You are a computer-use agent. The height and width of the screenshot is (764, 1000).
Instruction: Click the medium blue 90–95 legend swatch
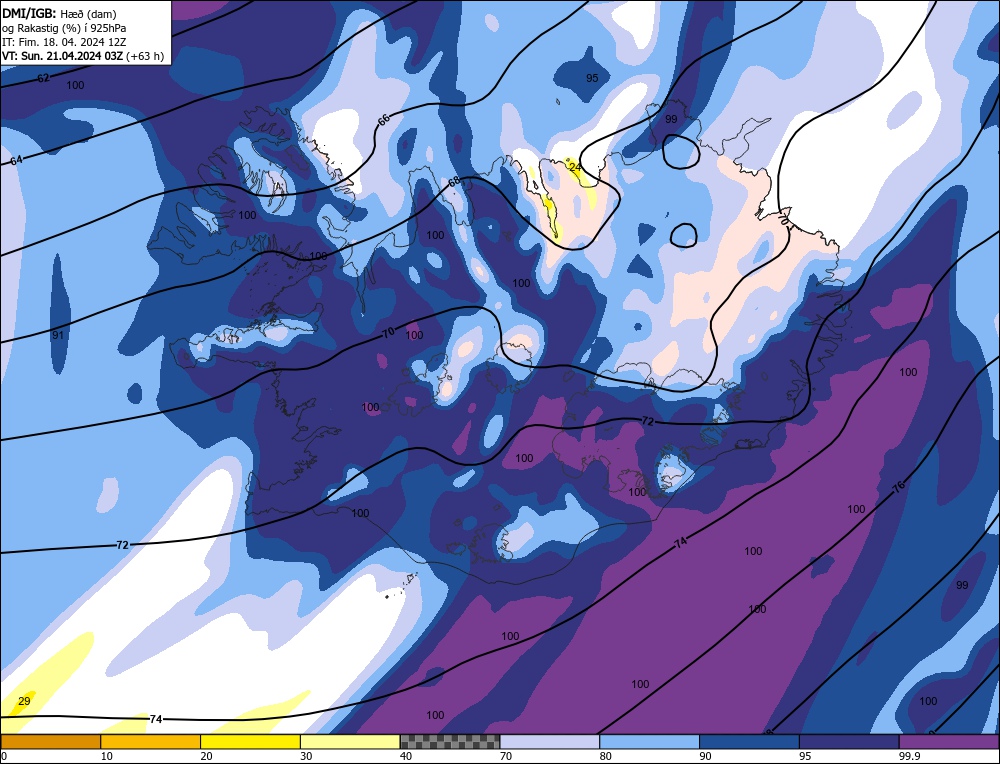[x=749, y=741]
